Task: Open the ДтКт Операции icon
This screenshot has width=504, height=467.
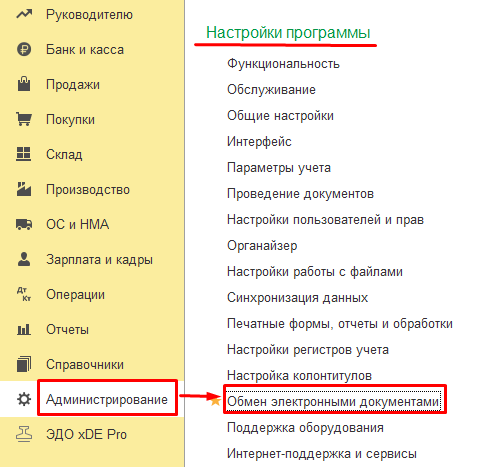Action: 24,294
